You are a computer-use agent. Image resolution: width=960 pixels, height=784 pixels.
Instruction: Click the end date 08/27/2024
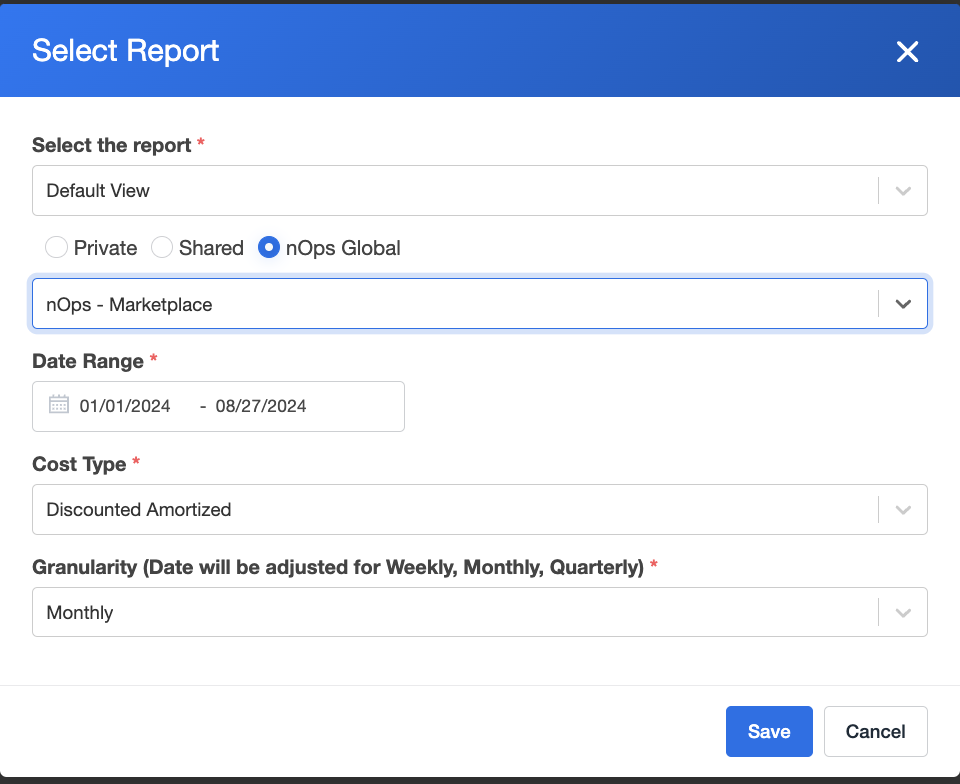(261, 406)
